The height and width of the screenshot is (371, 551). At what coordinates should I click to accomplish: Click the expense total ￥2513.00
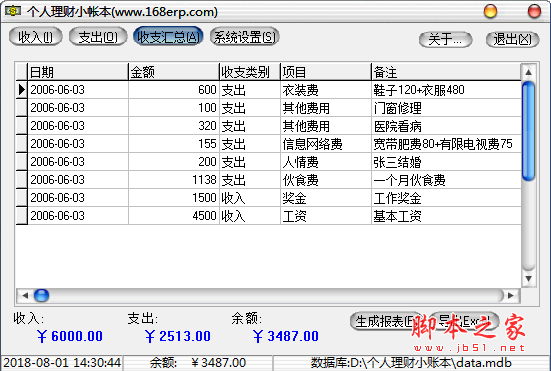177,336
